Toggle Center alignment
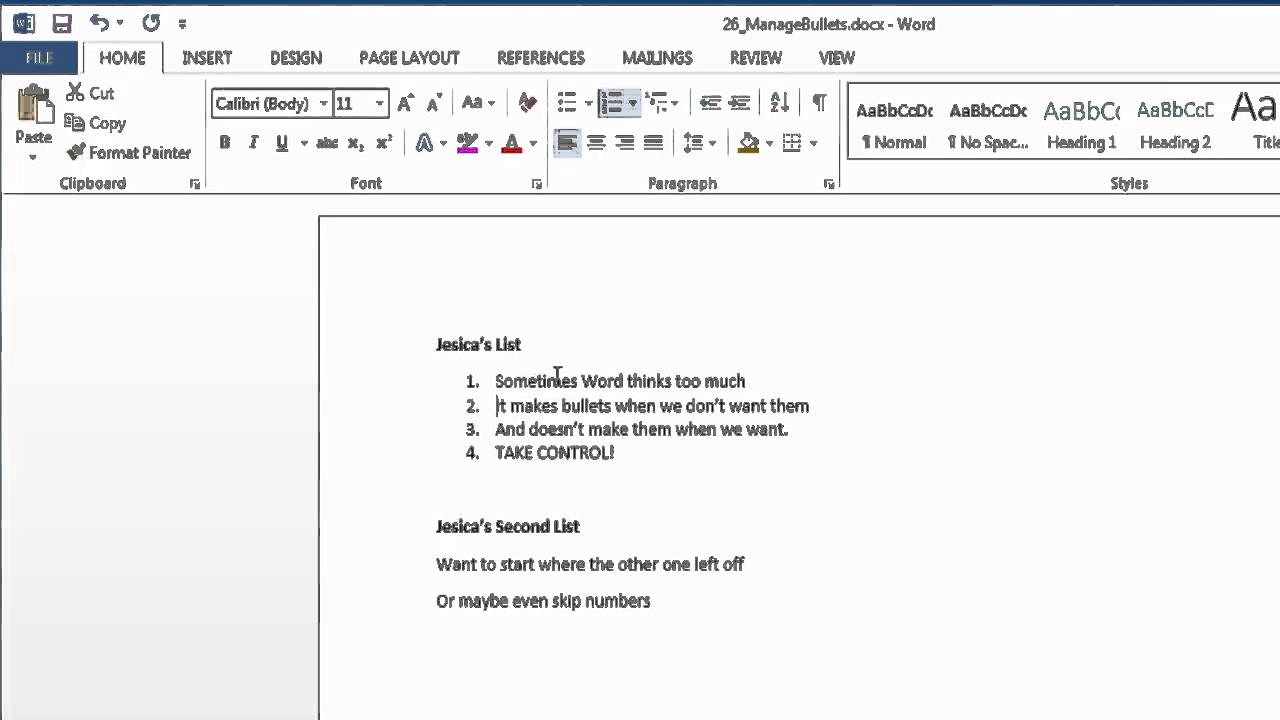Image resolution: width=1280 pixels, height=720 pixels. [596, 143]
